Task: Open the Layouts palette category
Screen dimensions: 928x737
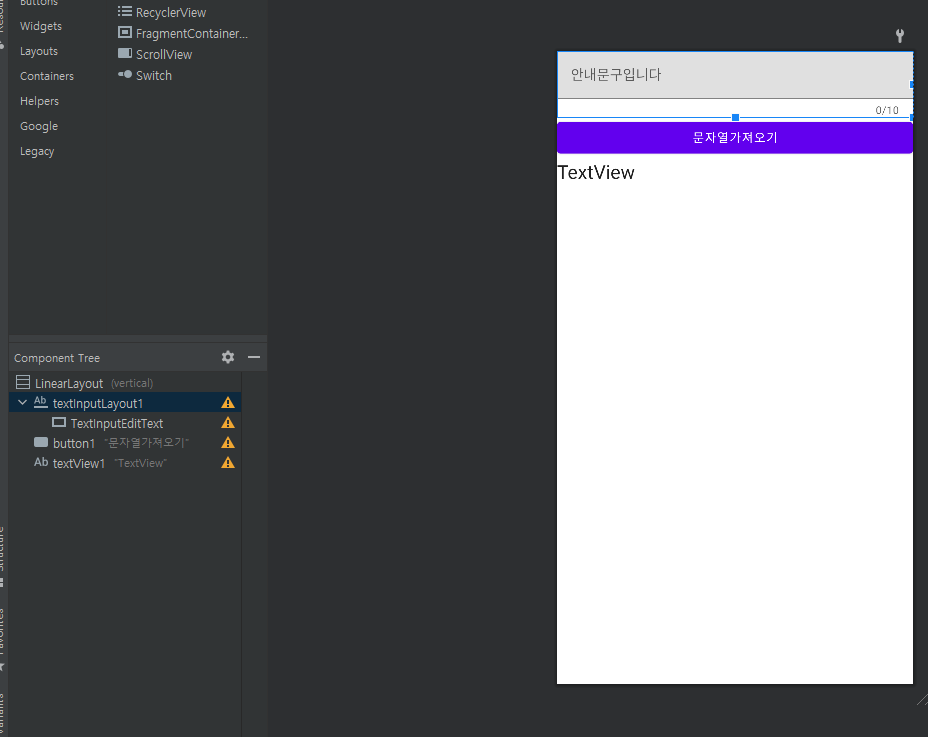Action: [39, 51]
